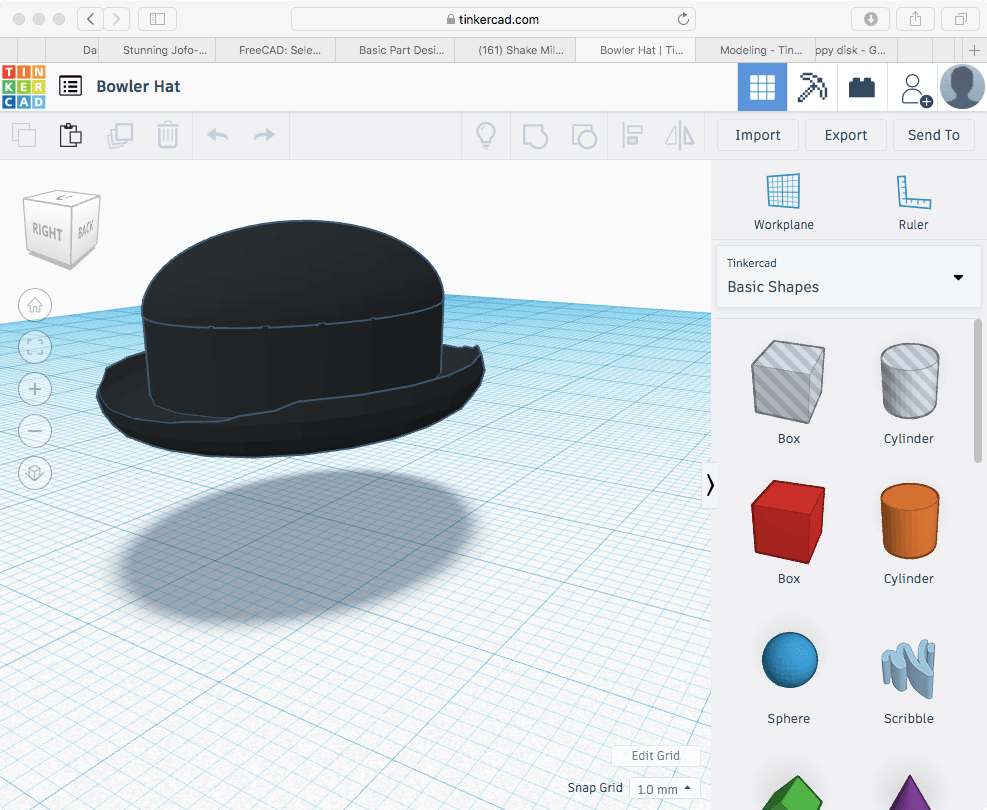987x810 pixels.
Task: Zoom in with the plus icon
Action: (x=35, y=389)
